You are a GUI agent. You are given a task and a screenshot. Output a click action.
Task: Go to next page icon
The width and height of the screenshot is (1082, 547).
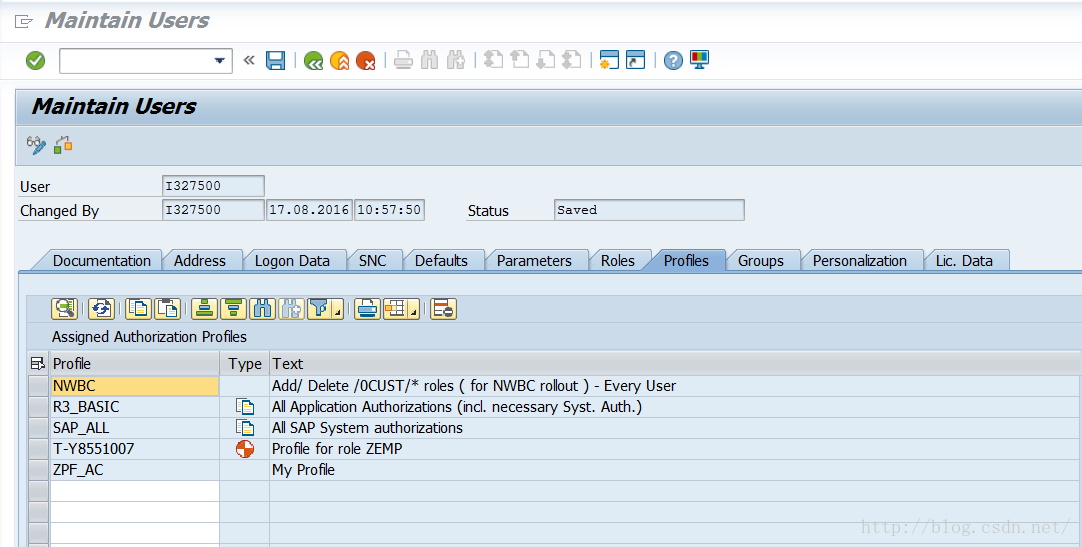(x=545, y=61)
